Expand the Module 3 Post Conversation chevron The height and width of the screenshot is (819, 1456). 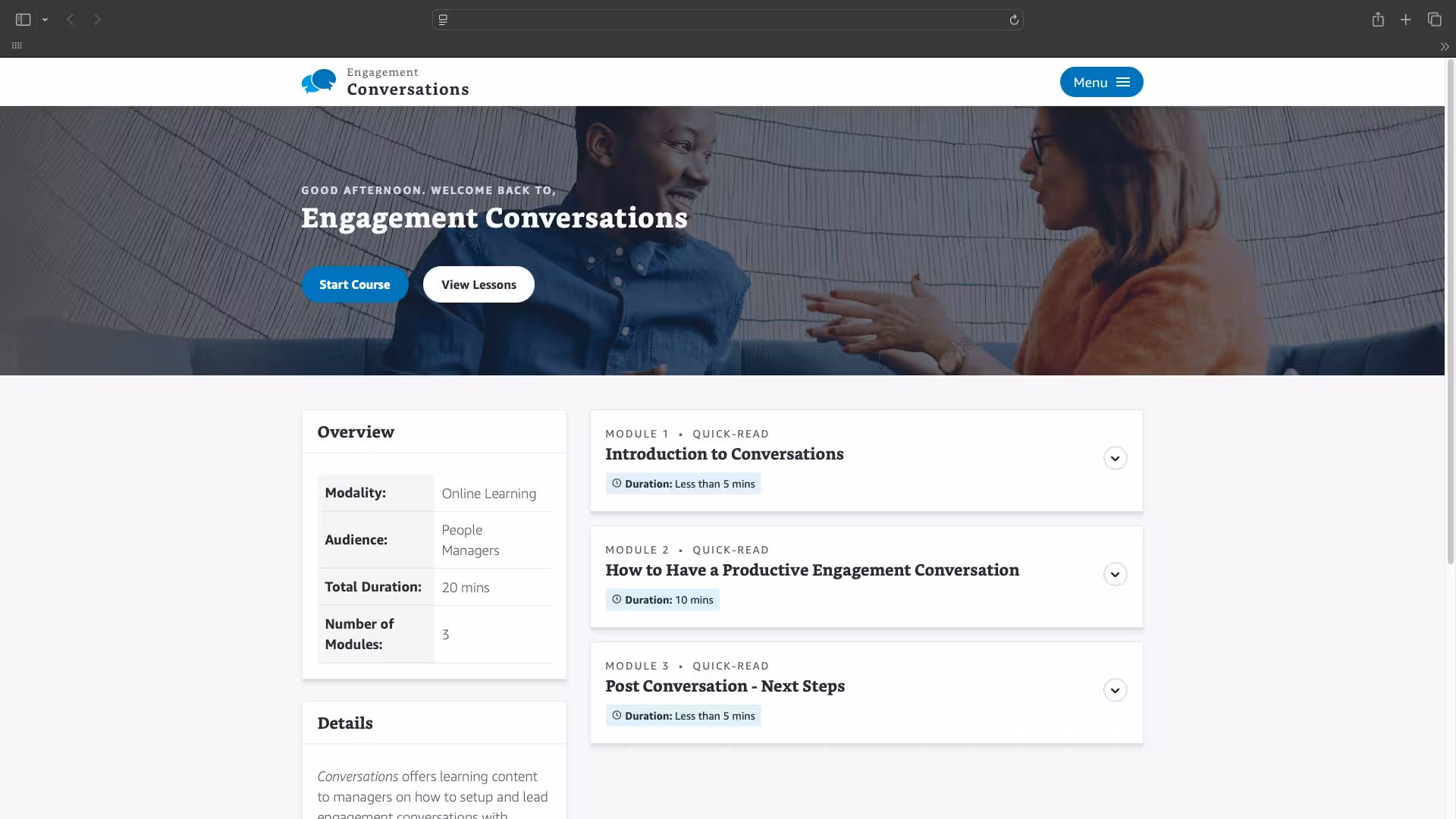click(1115, 690)
